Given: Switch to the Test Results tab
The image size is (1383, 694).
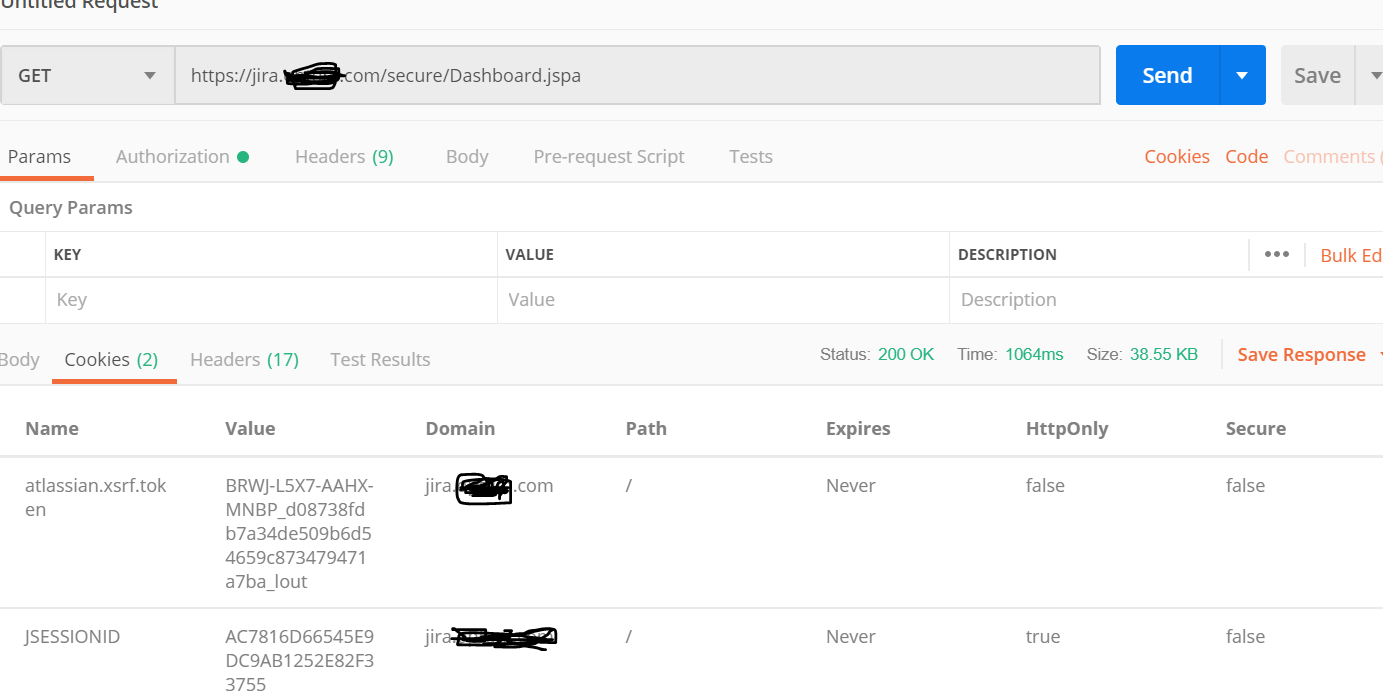Looking at the screenshot, I should (x=380, y=359).
